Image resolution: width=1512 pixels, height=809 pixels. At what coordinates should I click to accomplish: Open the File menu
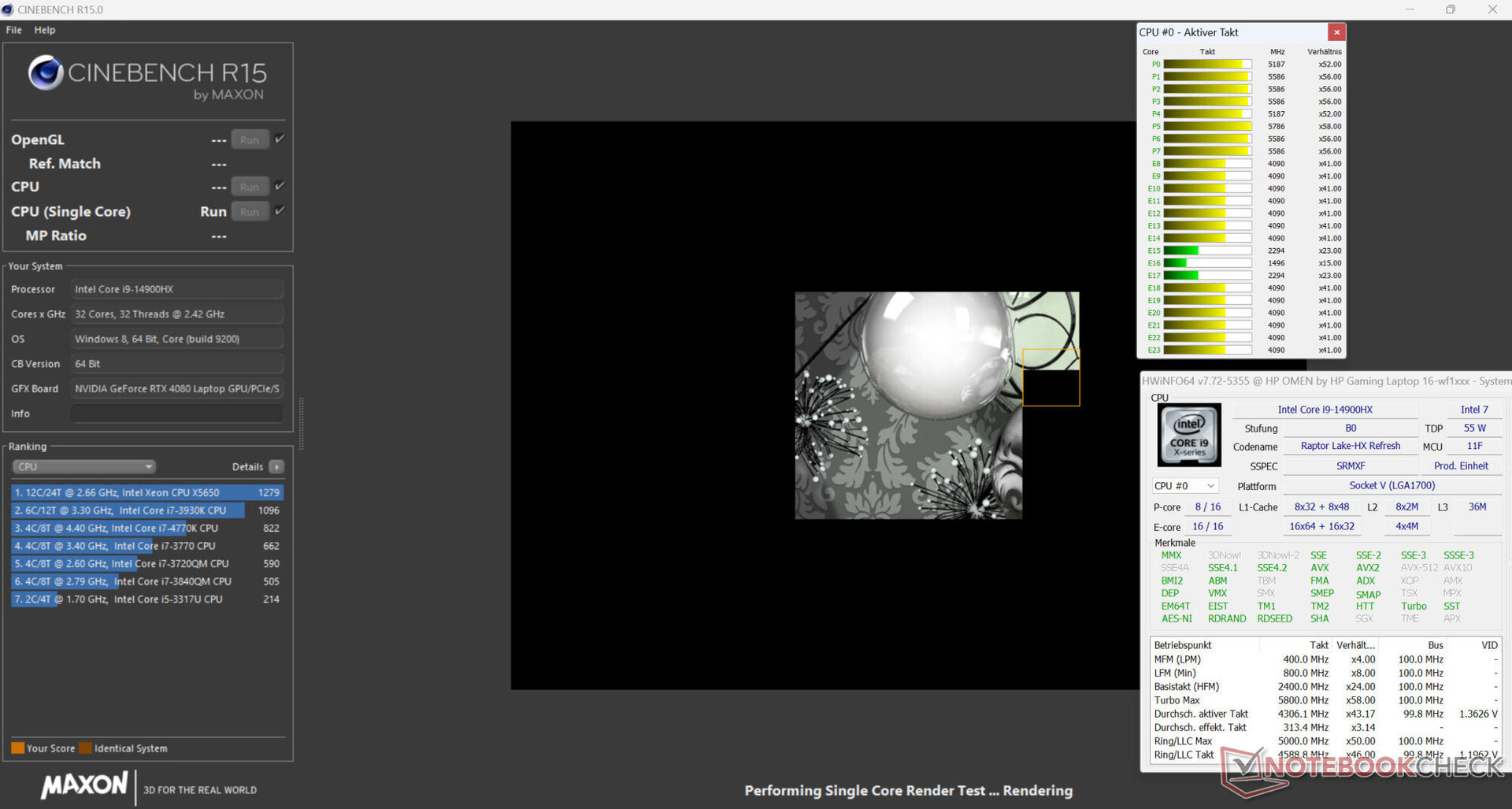point(13,30)
